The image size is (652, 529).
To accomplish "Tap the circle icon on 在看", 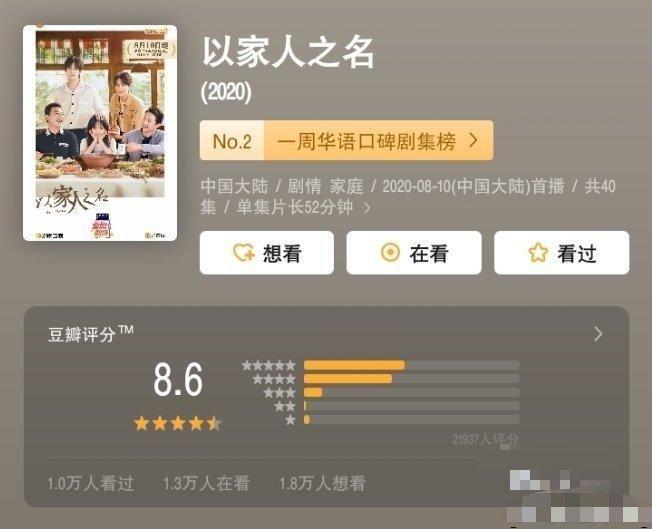I will tap(390, 252).
